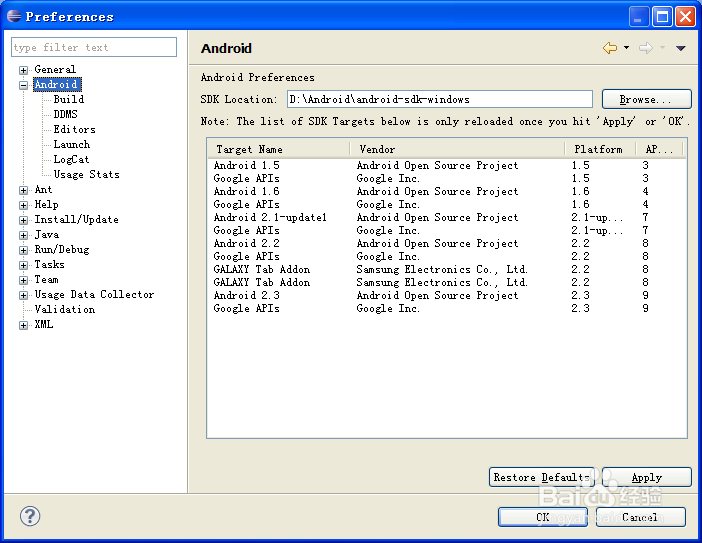The width and height of the screenshot is (702, 543).
Task: Maximize the Preferences window
Action: coord(662,17)
